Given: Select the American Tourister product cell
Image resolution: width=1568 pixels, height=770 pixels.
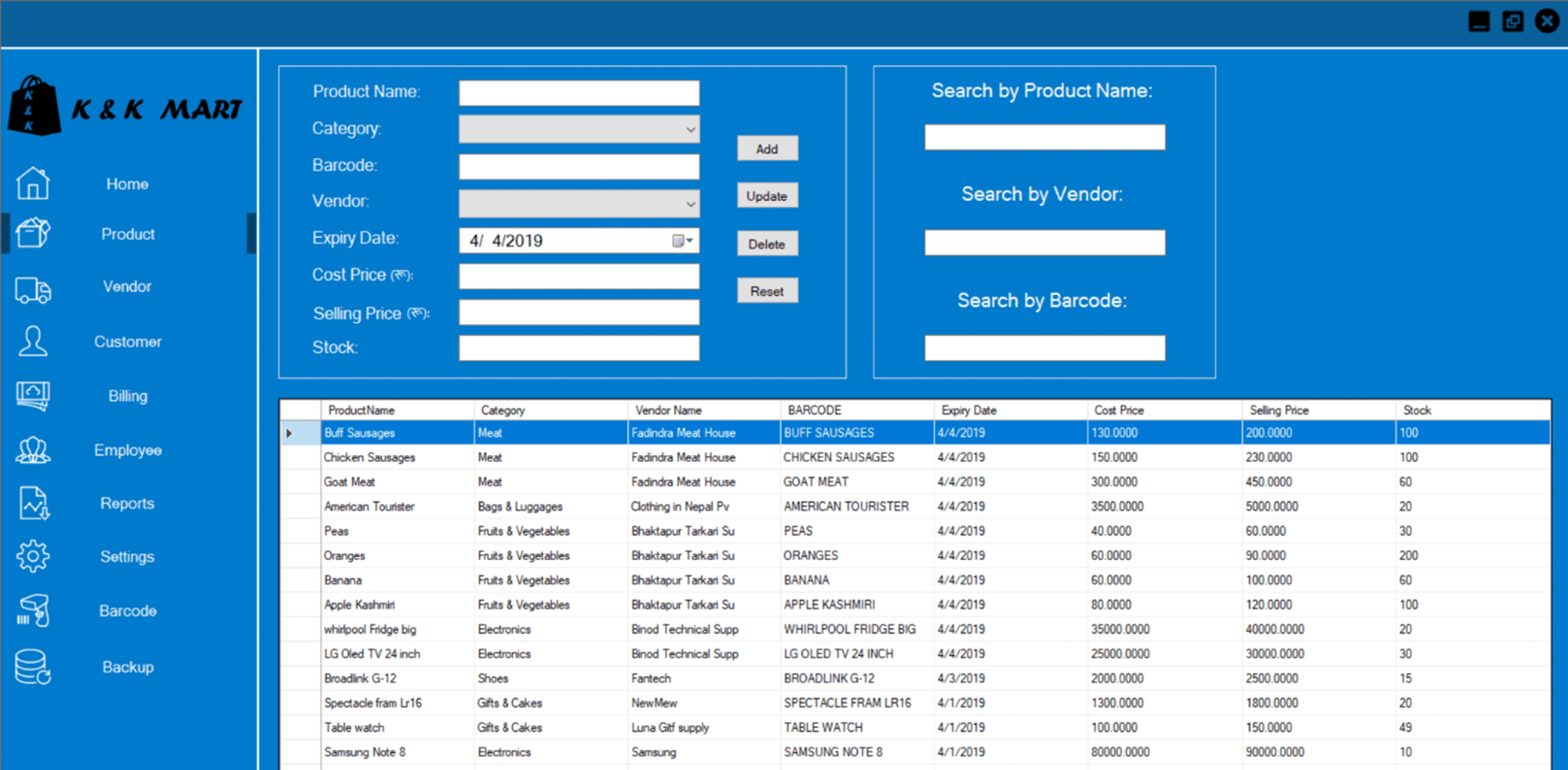Looking at the screenshot, I should pyautogui.click(x=397, y=506).
